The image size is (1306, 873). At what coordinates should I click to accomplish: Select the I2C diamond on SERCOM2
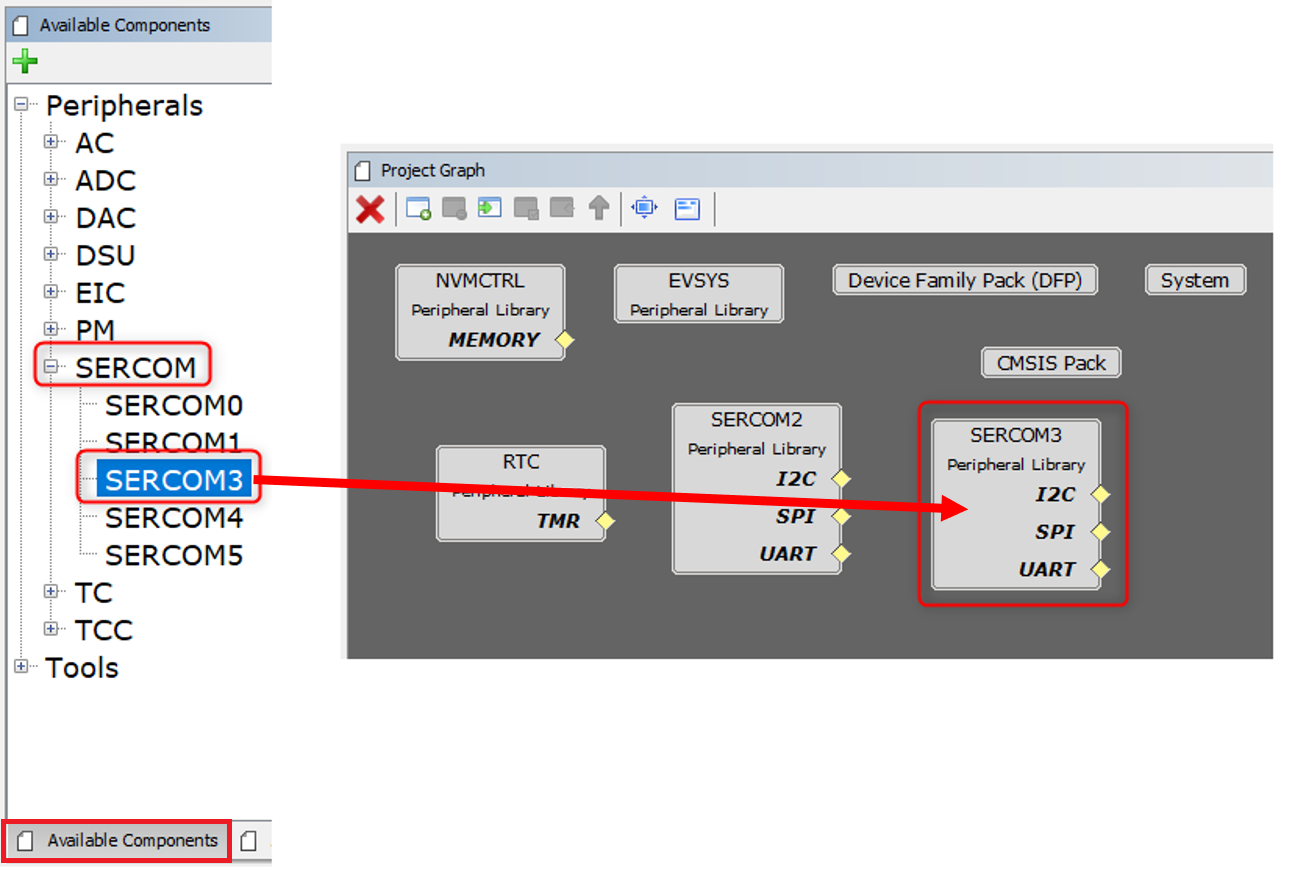tap(841, 479)
